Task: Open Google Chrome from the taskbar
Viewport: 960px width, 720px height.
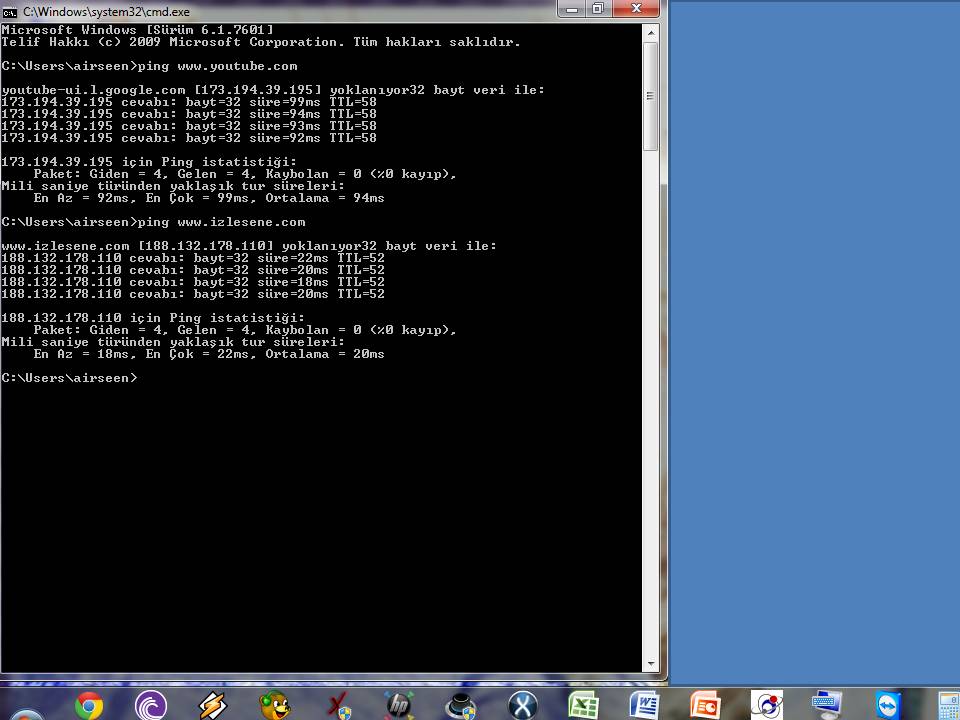Action: pos(88,706)
